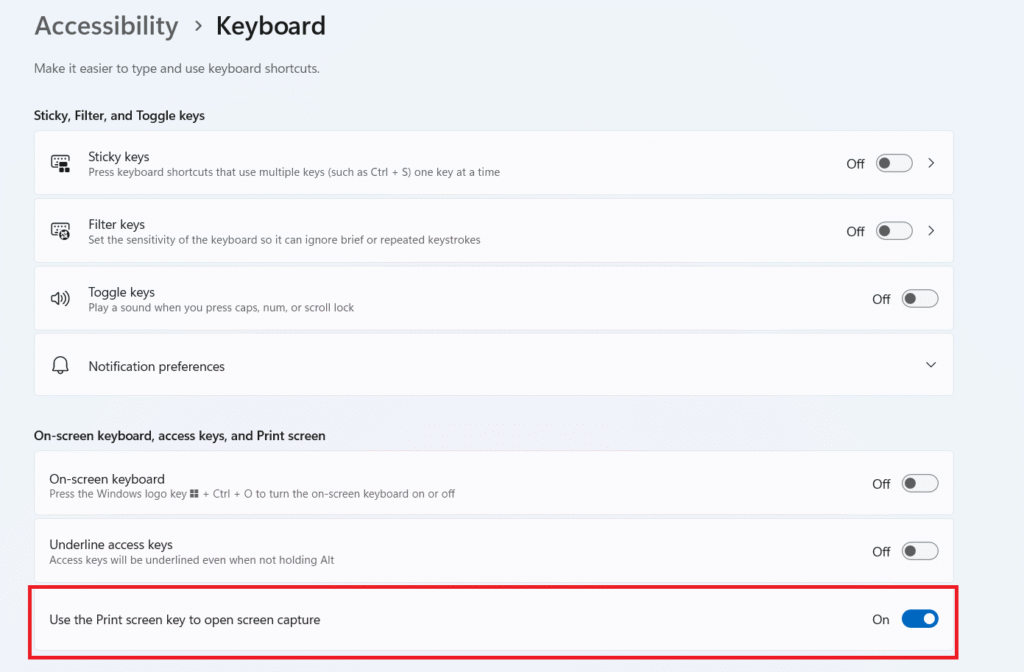The width and height of the screenshot is (1024, 672).
Task: Enable the Toggle keys sound switch
Action: tap(919, 299)
